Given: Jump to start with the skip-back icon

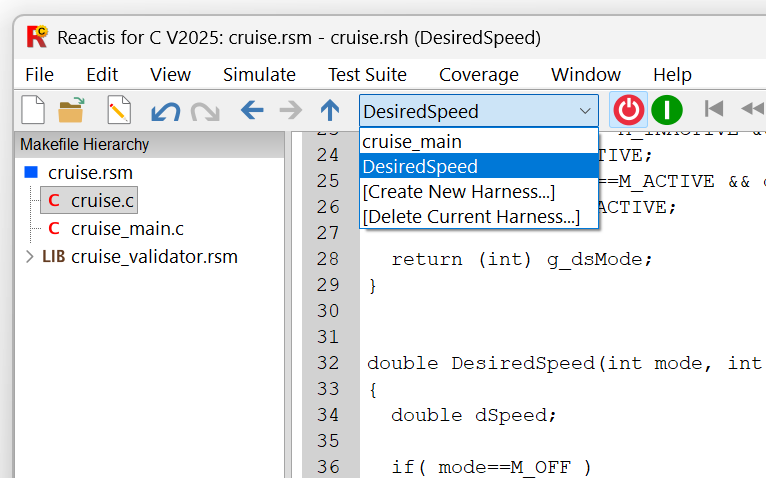Looking at the screenshot, I should (713, 109).
